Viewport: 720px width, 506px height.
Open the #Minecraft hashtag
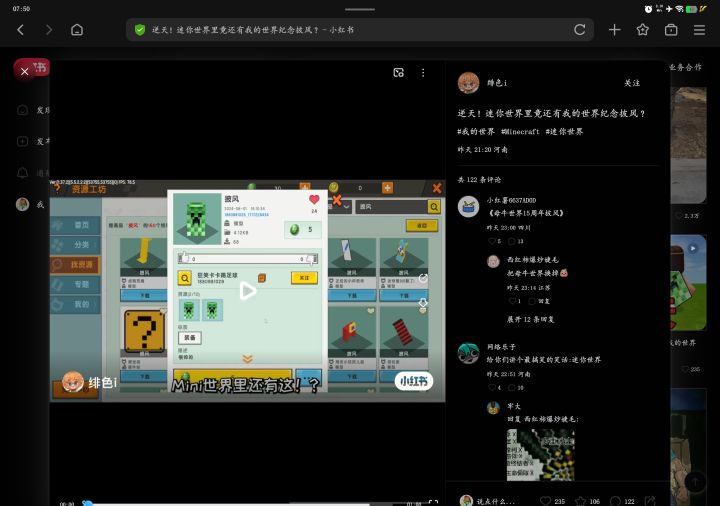[520, 132]
